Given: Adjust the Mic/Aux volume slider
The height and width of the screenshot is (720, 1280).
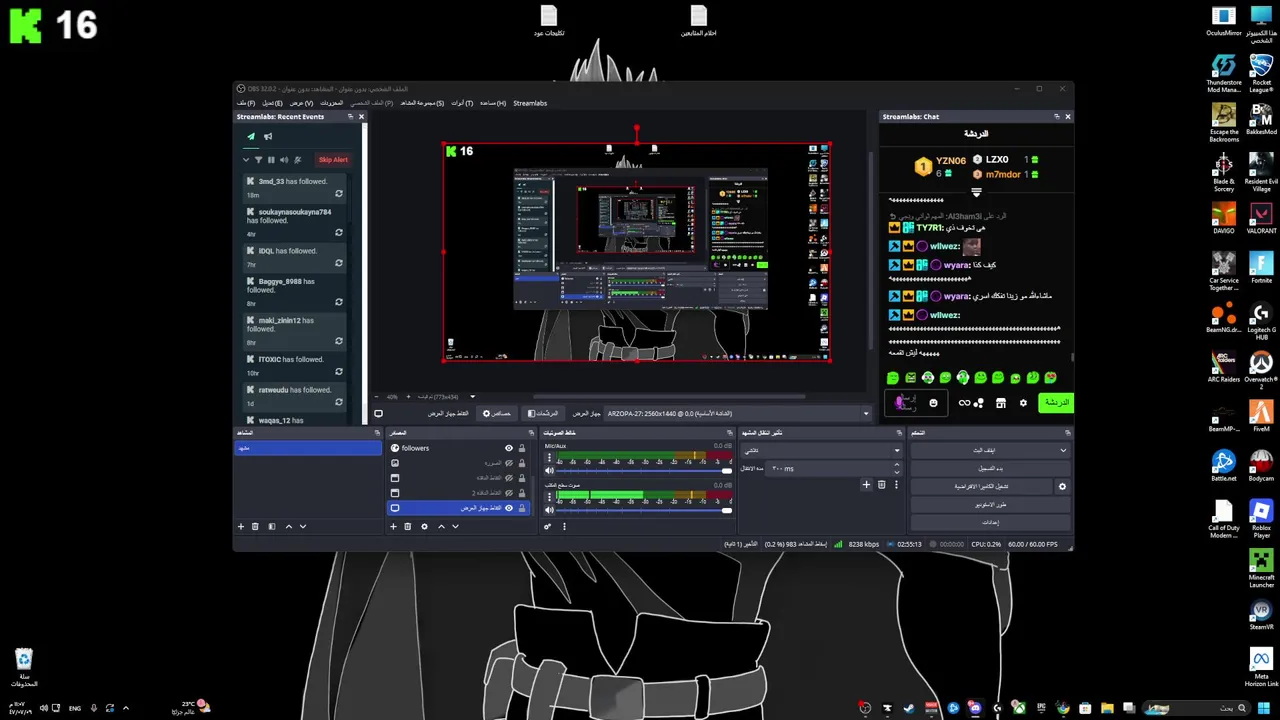Looking at the screenshot, I should (644, 471).
